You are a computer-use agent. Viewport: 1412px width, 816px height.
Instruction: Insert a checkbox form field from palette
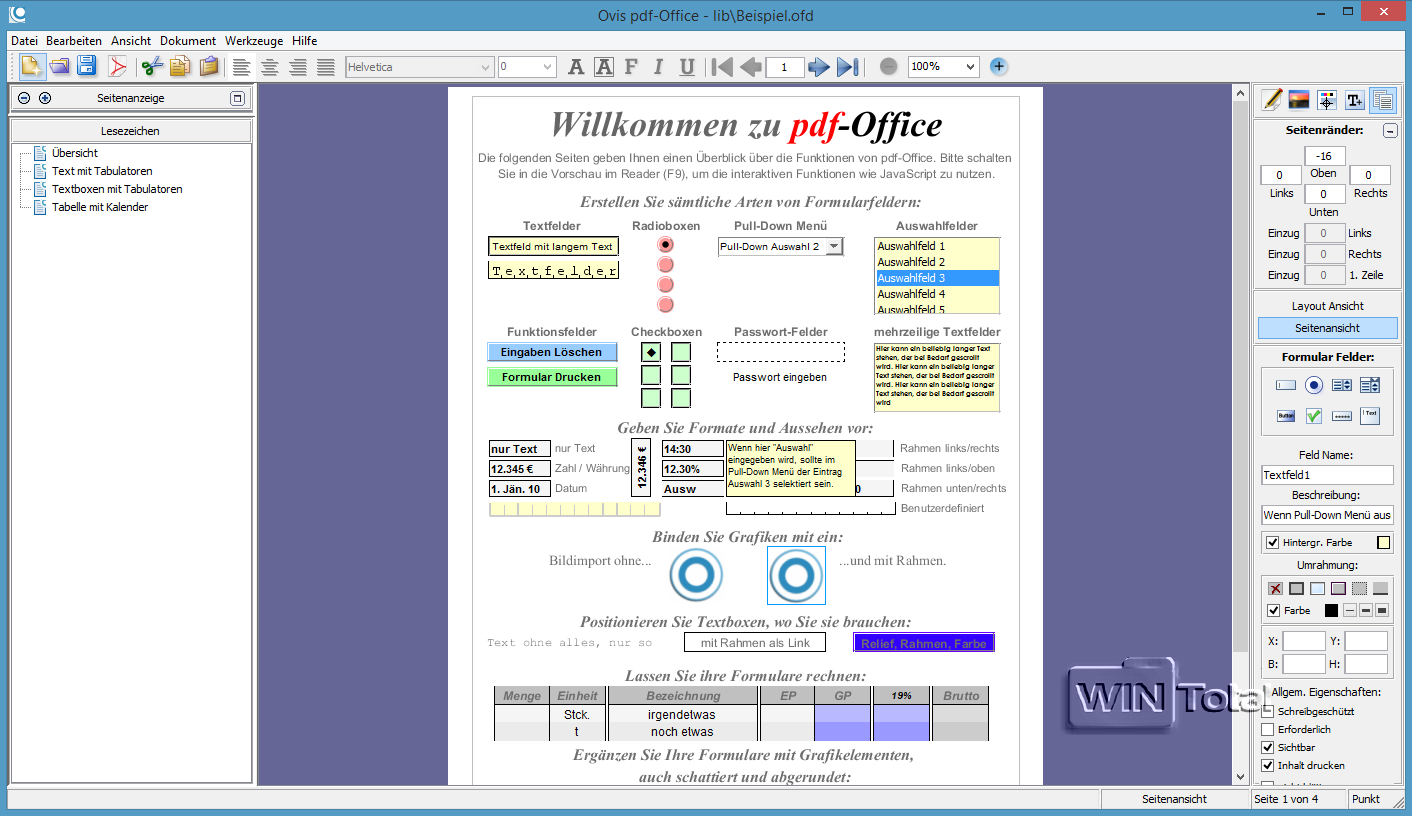[x=1314, y=415]
